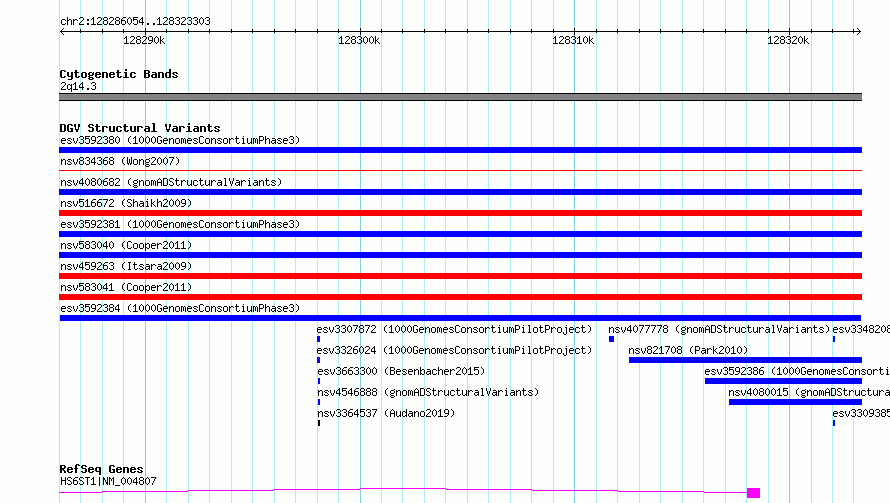Click the Cytogenetic Bands track title
Image resolution: width=890 pixels, height=503 pixels.
pyautogui.click(x=119, y=74)
